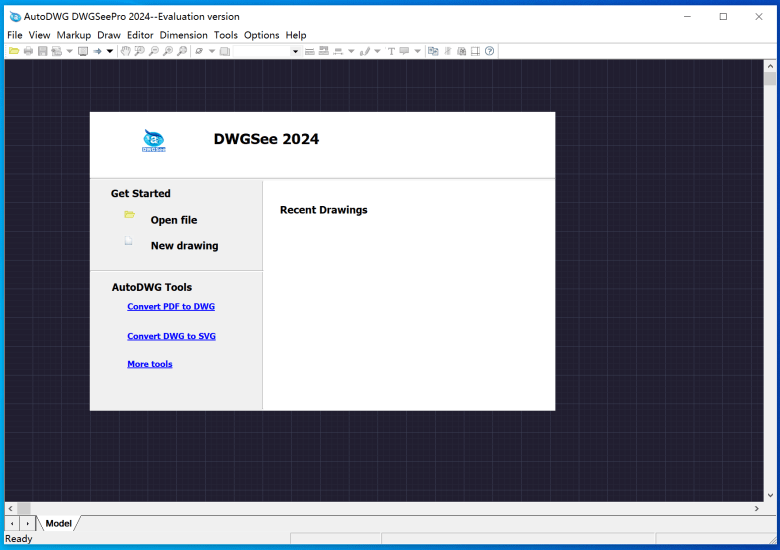Click the printer icon in toolbar
Image resolution: width=780 pixels, height=550 pixels.
(28, 51)
